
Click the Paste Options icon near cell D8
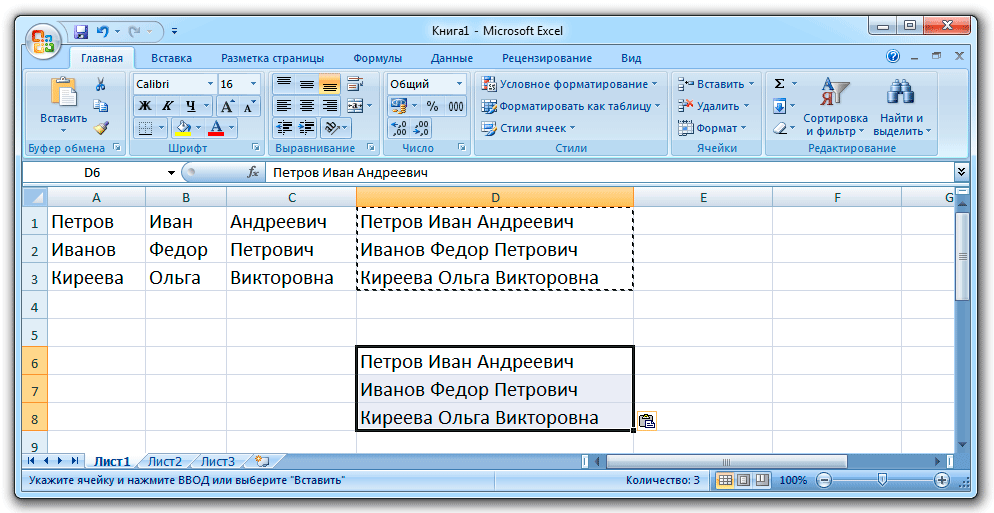point(646,421)
